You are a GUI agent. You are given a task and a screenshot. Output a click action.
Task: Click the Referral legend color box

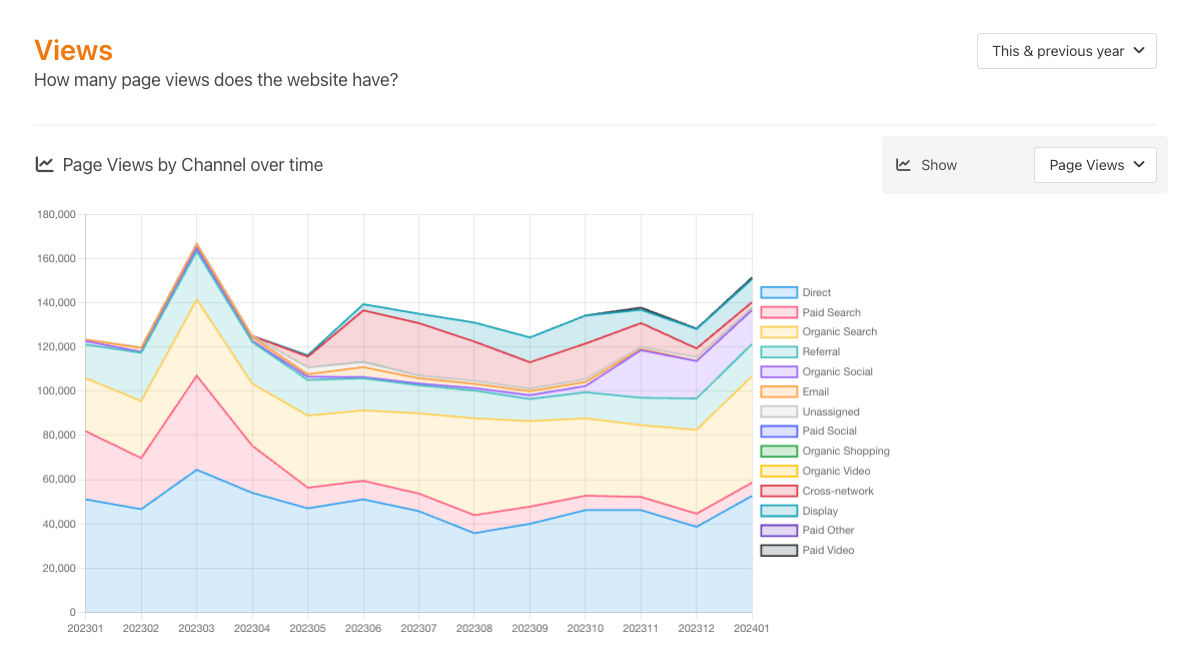point(779,352)
